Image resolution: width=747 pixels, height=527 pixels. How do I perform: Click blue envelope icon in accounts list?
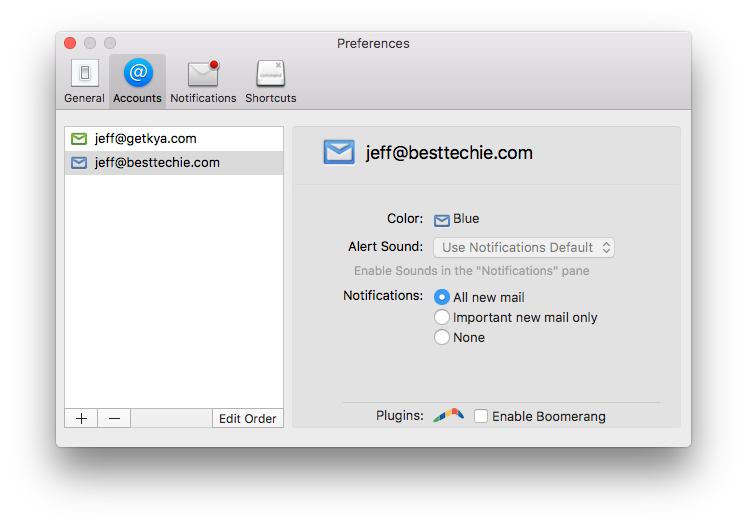79,163
